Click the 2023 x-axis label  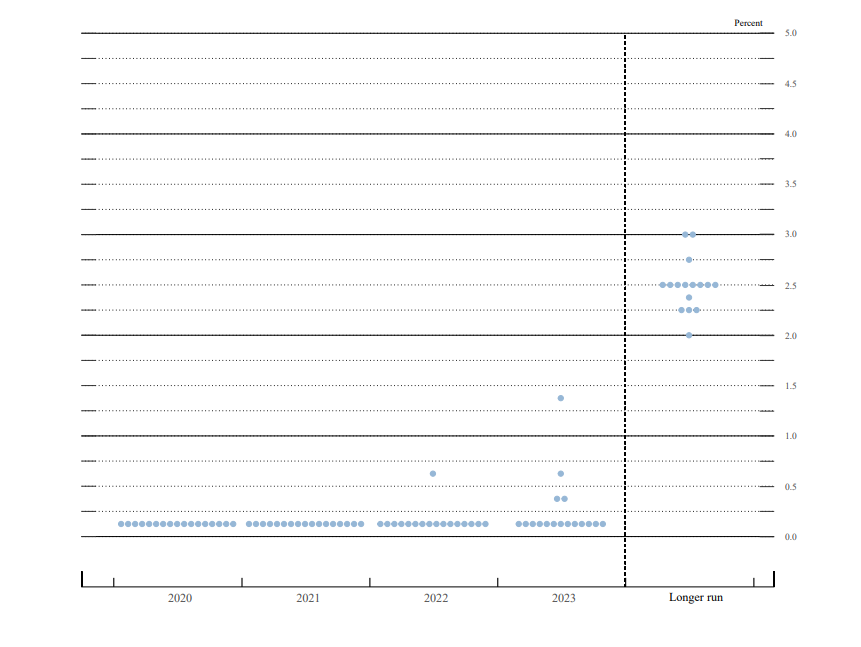point(563,598)
